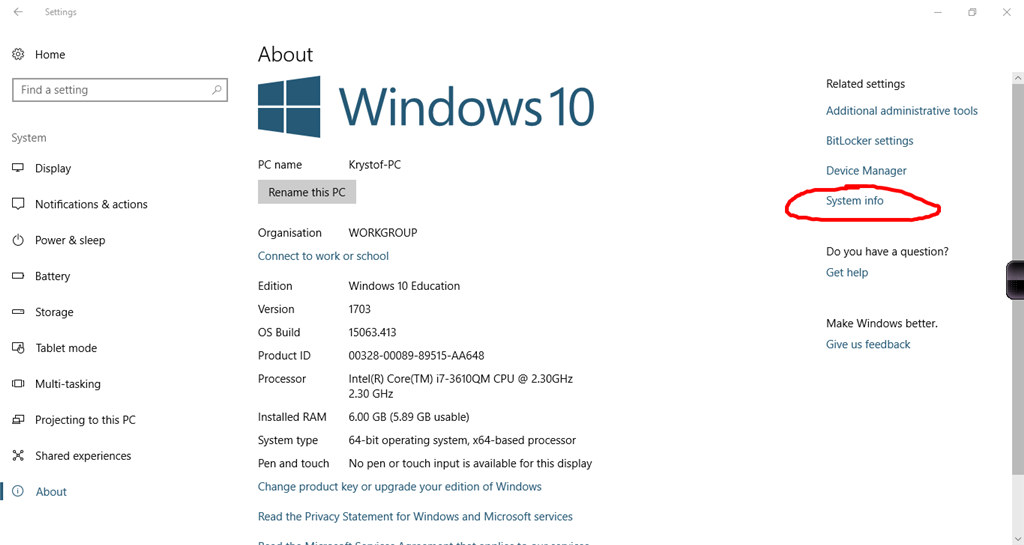This screenshot has width=1024, height=545.
Task: Click the Shared experiences icon
Action: pos(18,455)
